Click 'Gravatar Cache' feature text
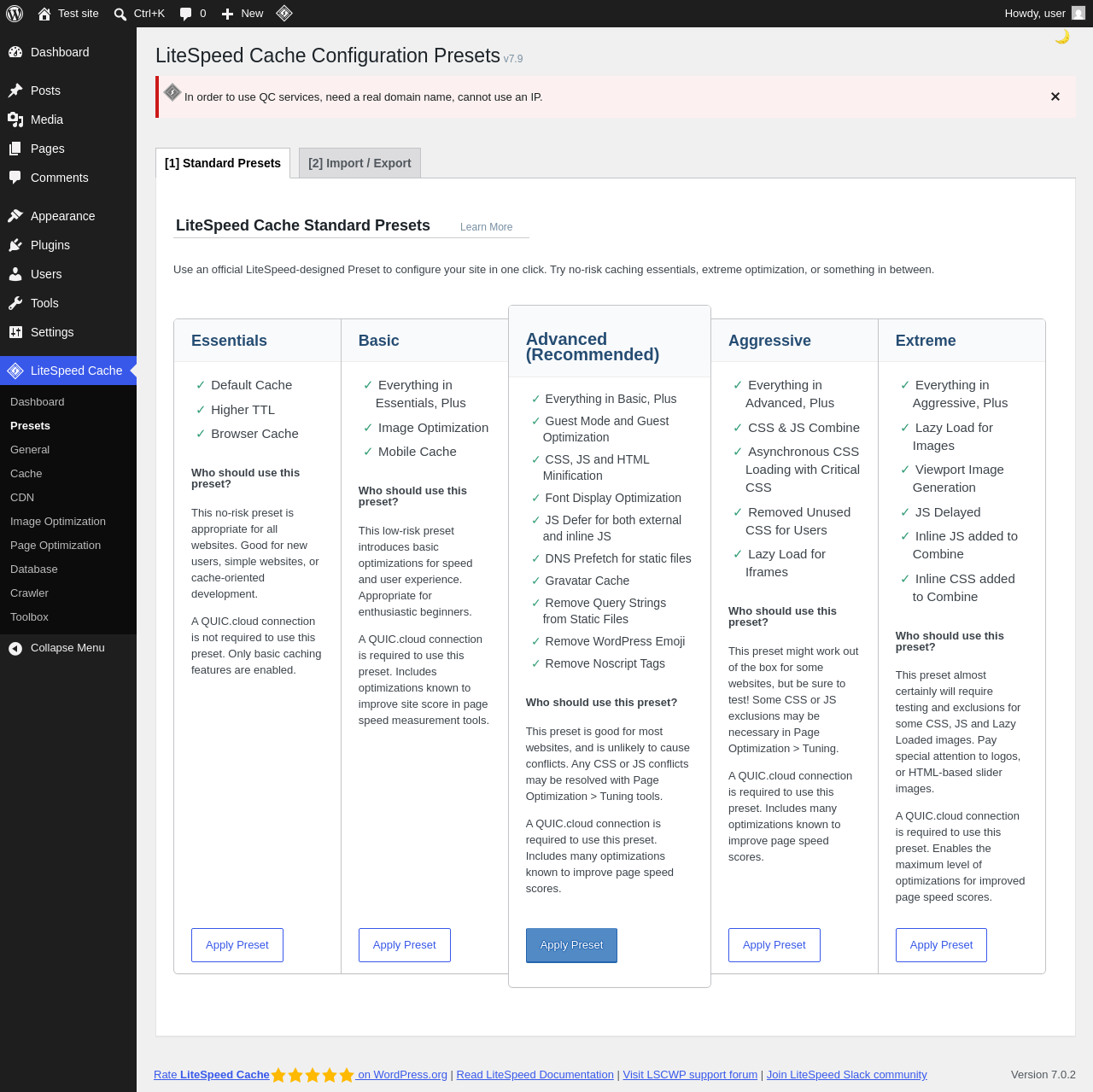This screenshot has width=1093, height=1092. pyautogui.click(x=587, y=581)
